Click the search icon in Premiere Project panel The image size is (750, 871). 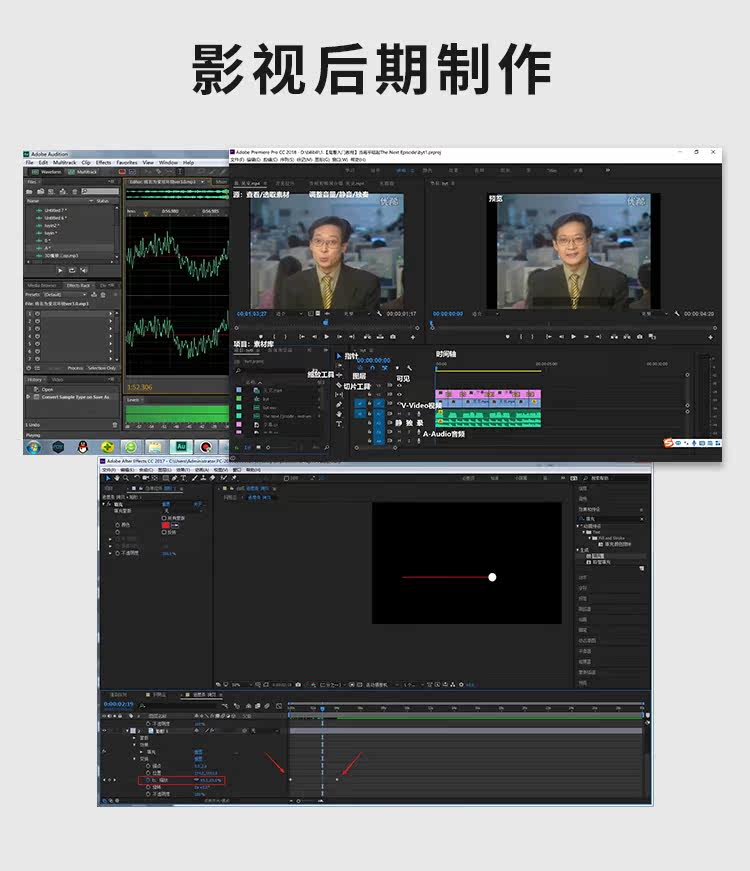tap(238, 371)
